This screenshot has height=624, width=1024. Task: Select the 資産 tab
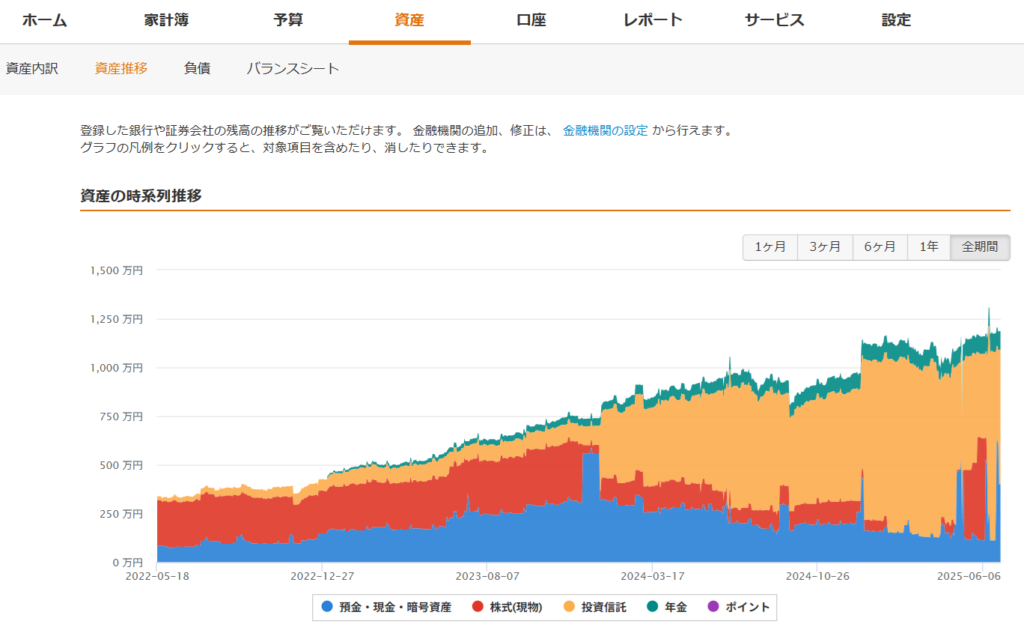point(409,20)
